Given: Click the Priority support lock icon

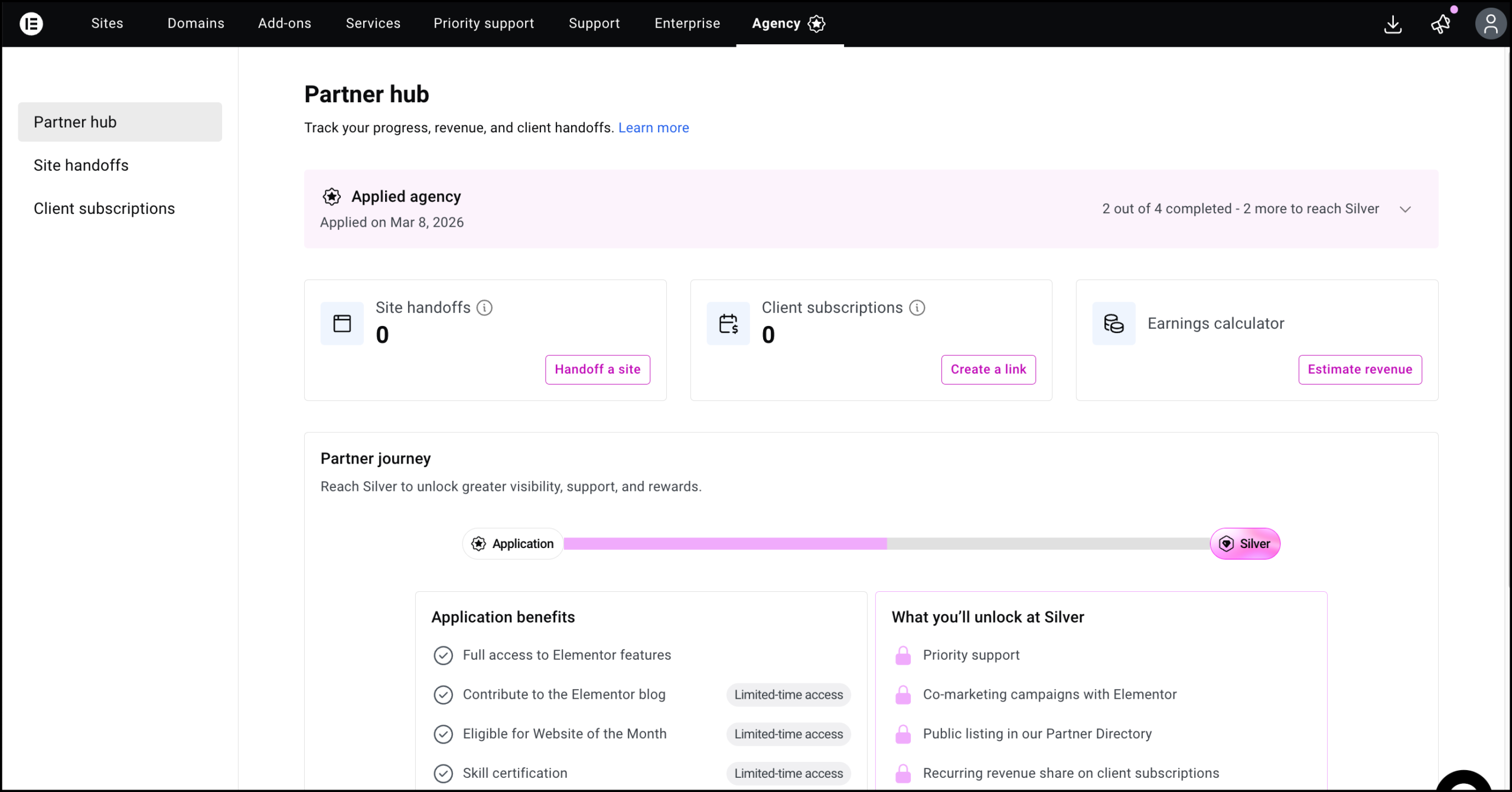Looking at the screenshot, I should point(902,655).
